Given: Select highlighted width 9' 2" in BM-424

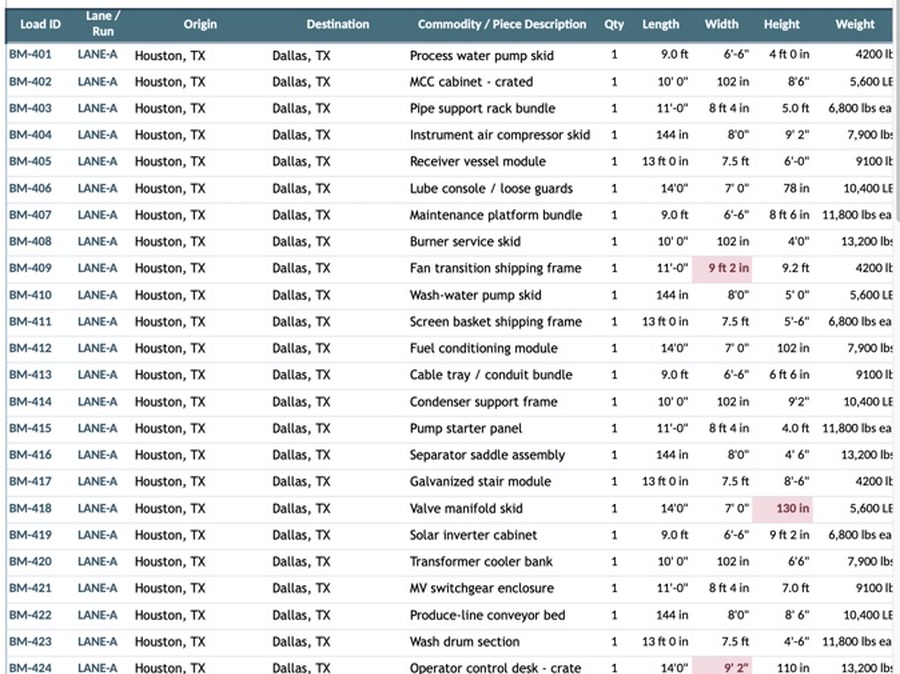Looking at the screenshot, I should point(722,667).
